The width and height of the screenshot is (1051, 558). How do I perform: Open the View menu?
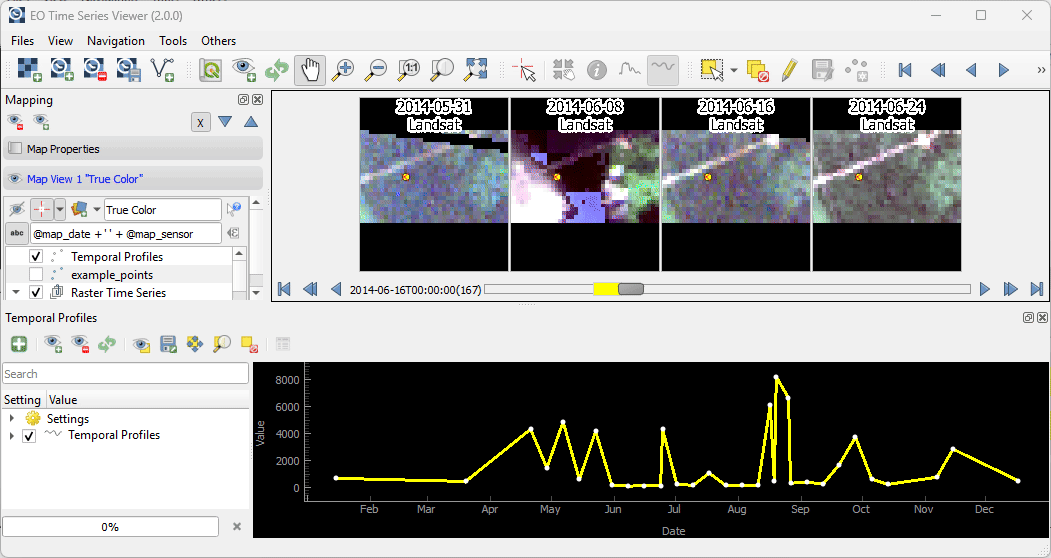pyautogui.click(x=60, y=40)
